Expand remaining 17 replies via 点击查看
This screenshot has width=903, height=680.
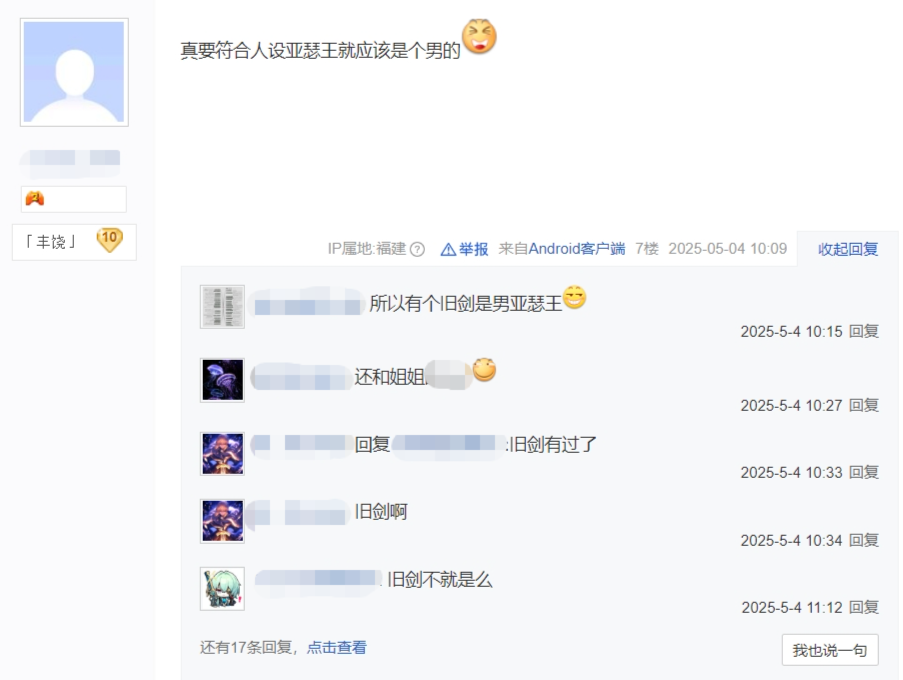[x=336, y=648]
